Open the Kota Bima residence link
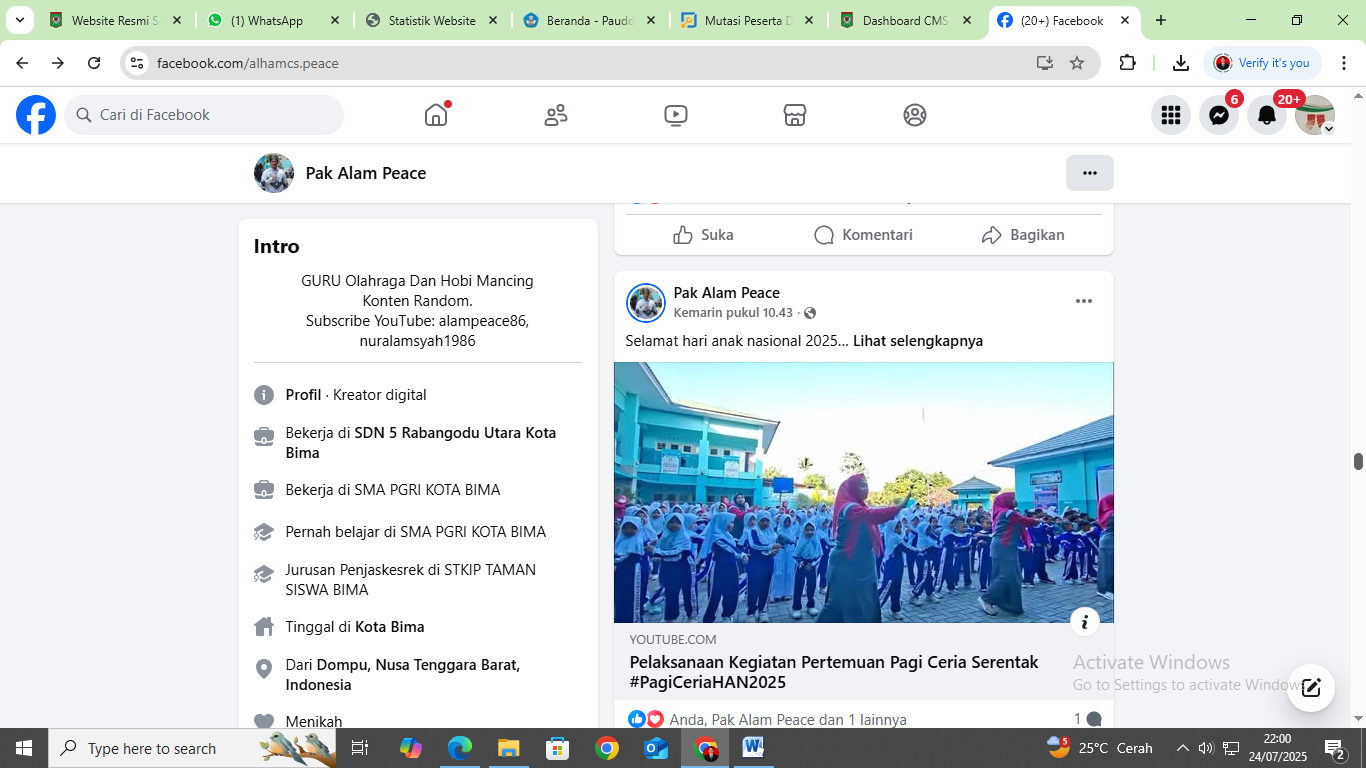 point(390,627)
